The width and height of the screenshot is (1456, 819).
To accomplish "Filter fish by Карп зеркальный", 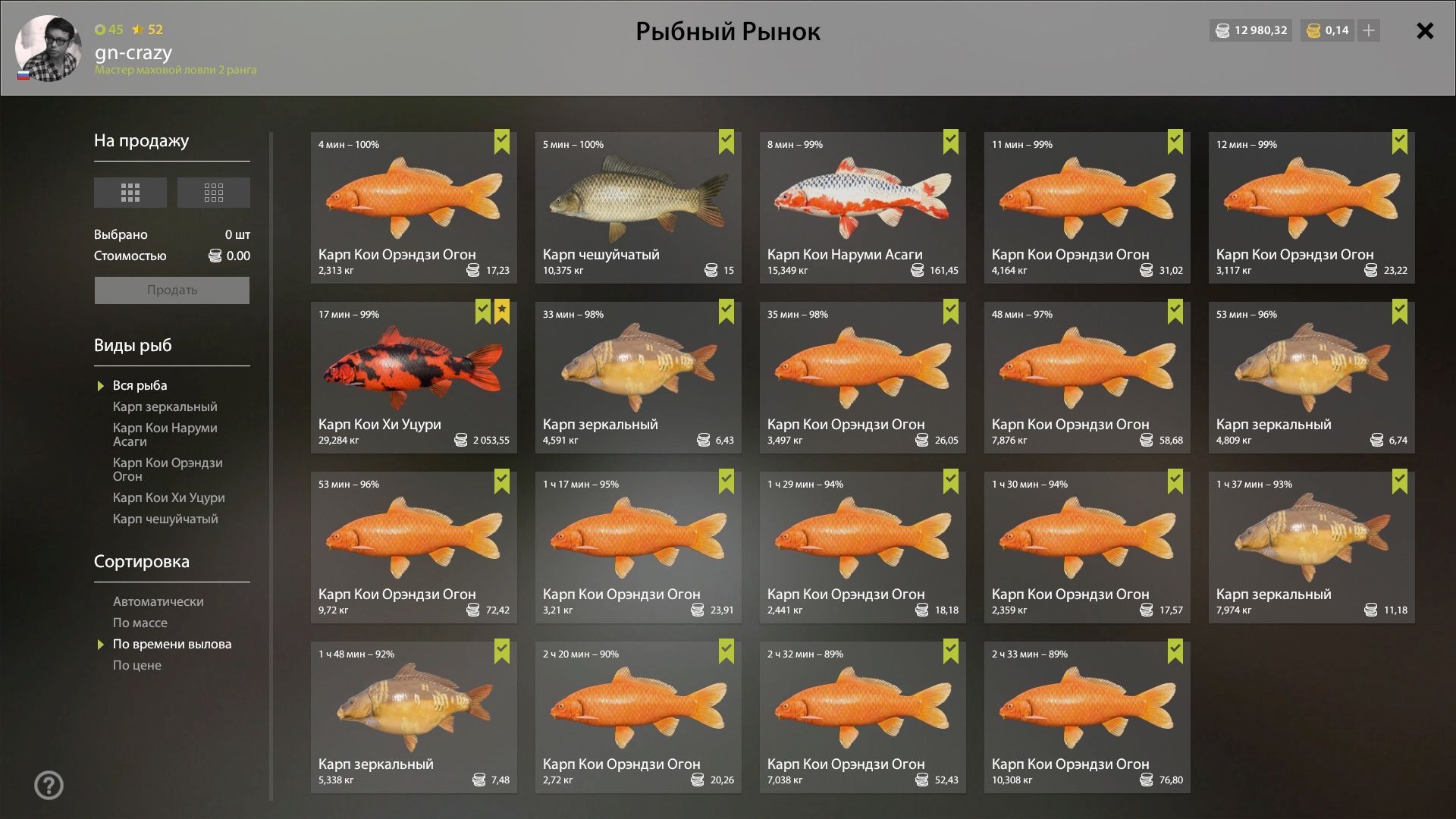I will pos(165,406).
